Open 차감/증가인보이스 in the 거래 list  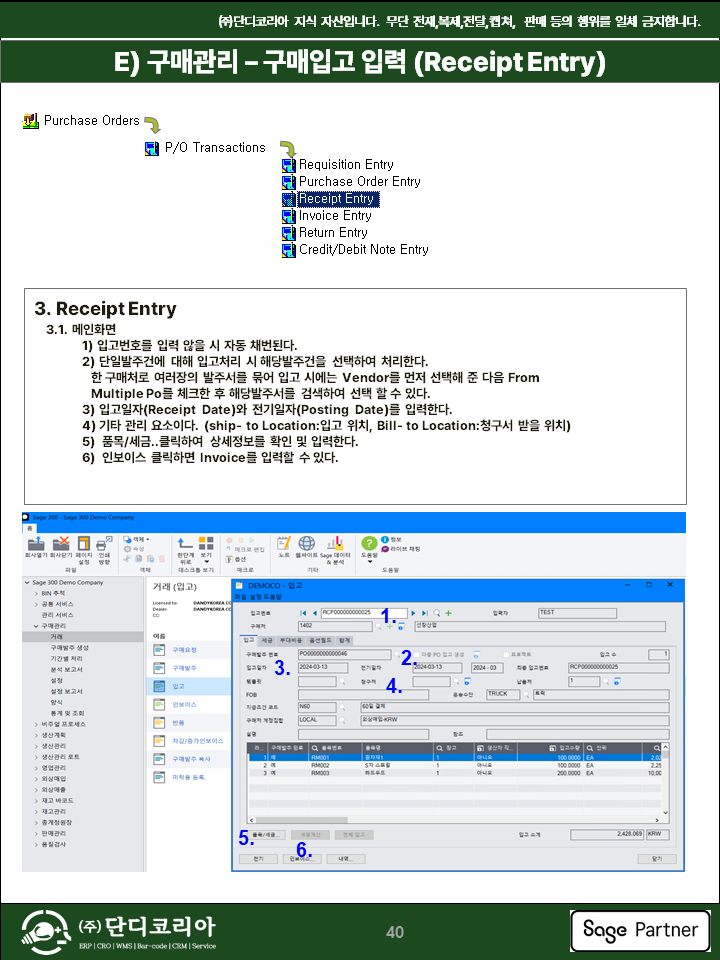click(x=197, y=741)
